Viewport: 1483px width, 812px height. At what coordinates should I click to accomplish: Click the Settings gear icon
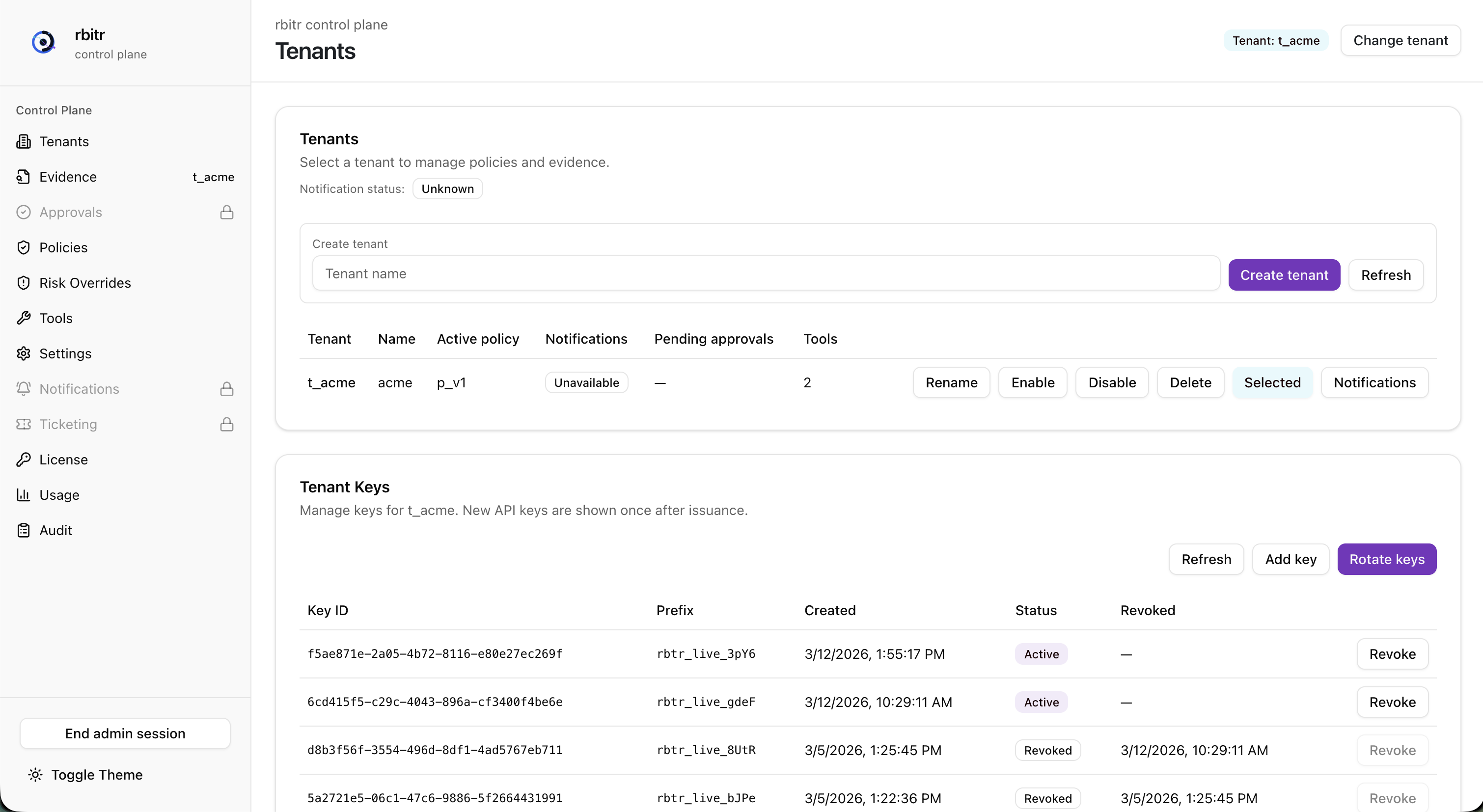24,353
